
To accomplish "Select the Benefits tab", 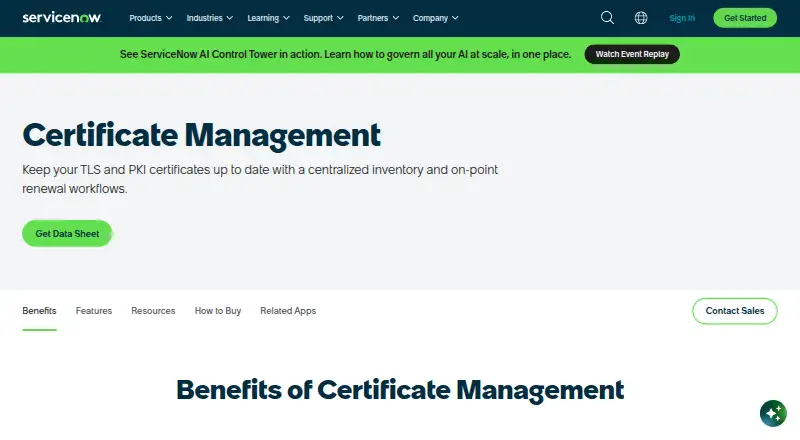I will tap(39, 311).
